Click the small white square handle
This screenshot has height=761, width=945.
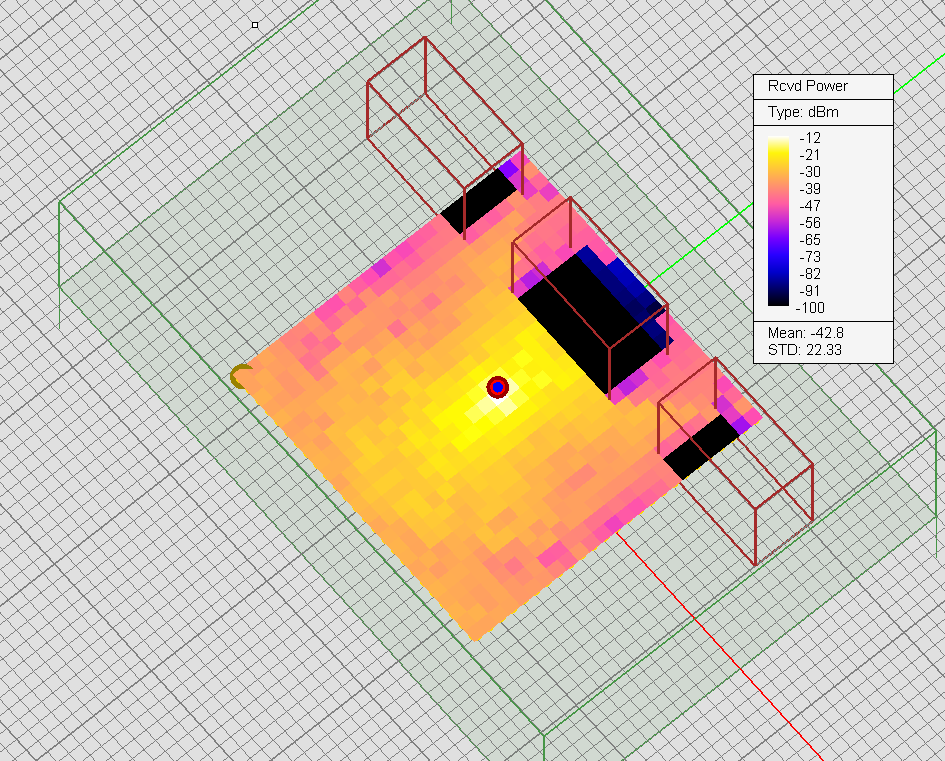click(x=255, y=24)
